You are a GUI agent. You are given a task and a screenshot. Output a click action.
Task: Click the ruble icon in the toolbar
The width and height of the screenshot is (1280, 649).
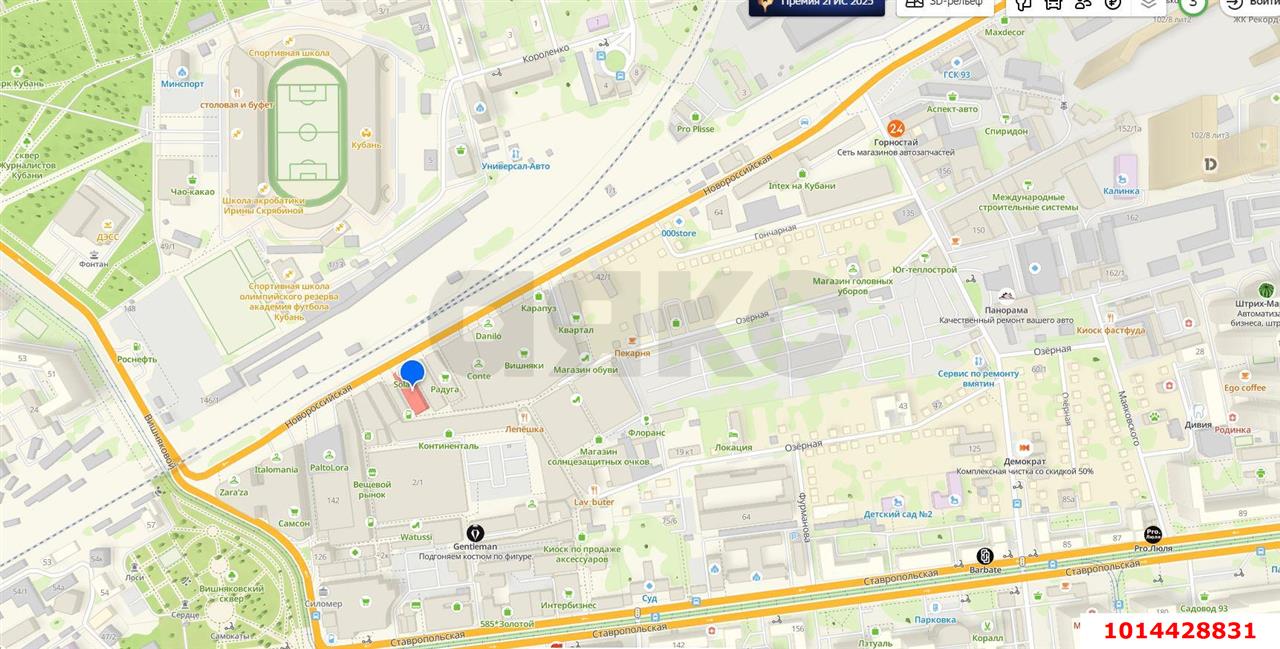(1113, 3)
